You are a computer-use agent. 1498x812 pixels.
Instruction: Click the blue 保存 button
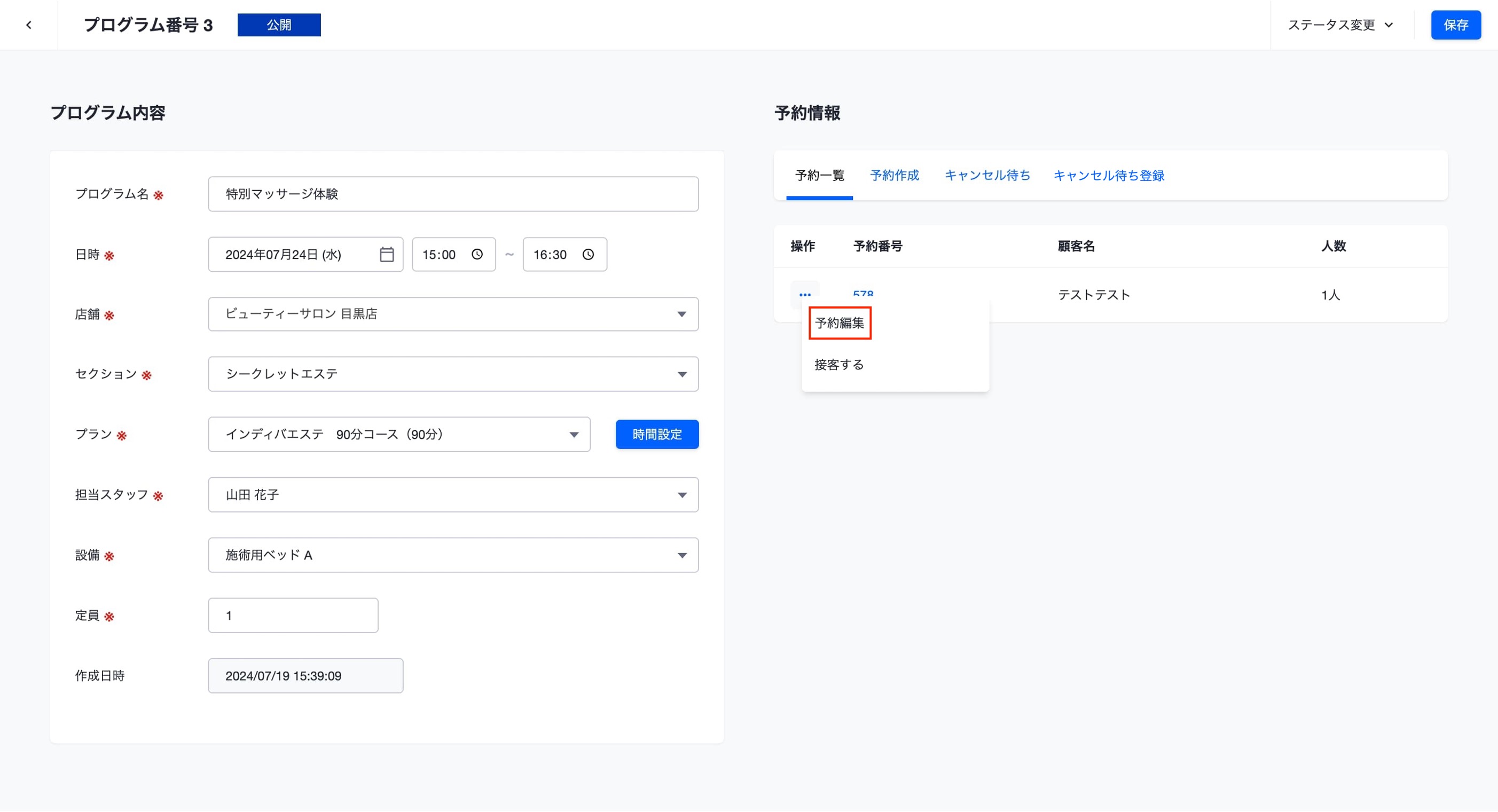pyautogui.click(x=1456, y=25)
